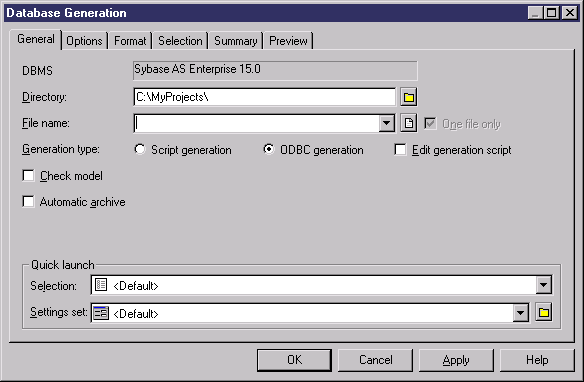Screen dimensions: 584x382
Task: Switch to the Options tab
Action: click(84, 41)
